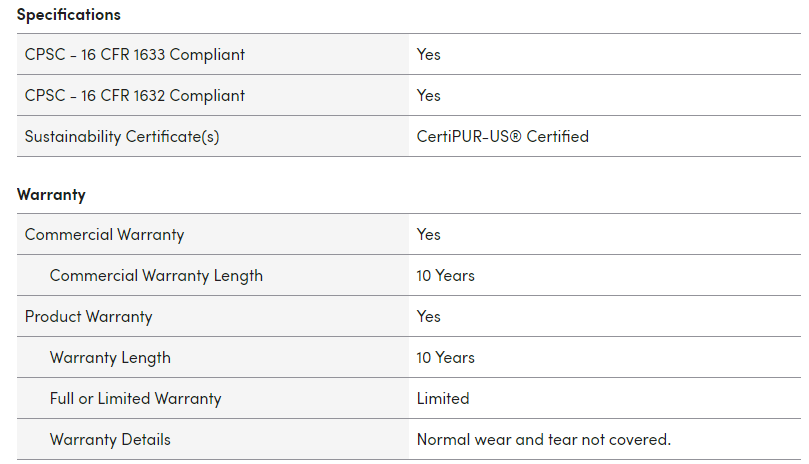Screen dimensions: 809x464
Task: Click the Yes value beside Commercial Warranty
Action: coord(429,235)
